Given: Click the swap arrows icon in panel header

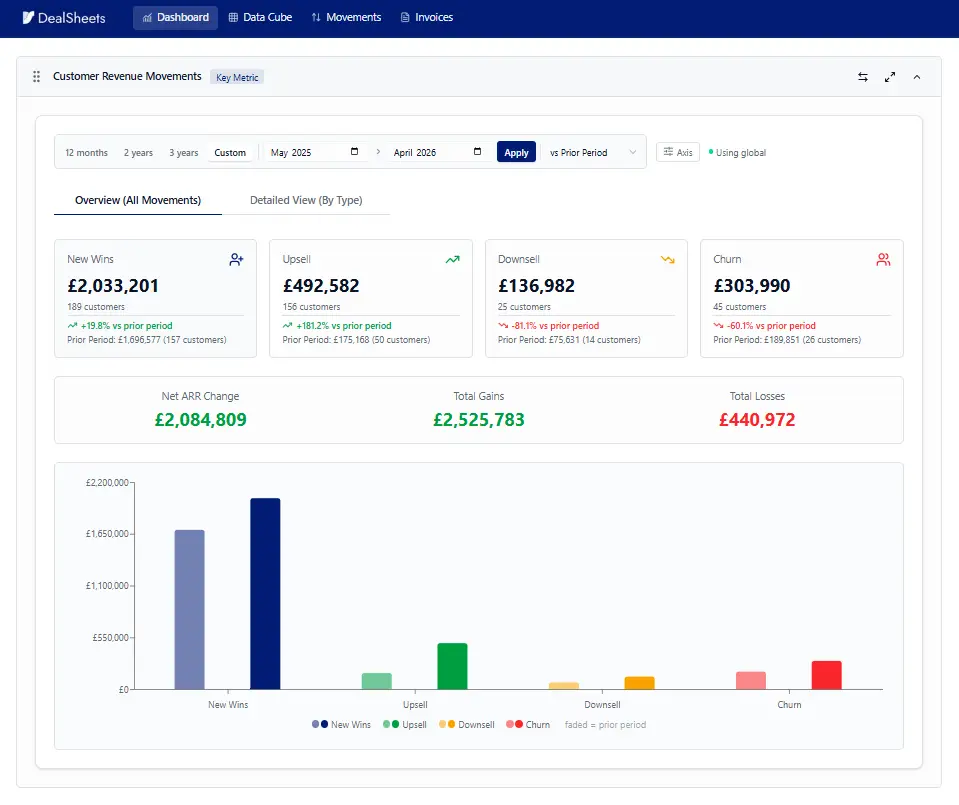Looking at the screenshot, I should click(862, 77).
